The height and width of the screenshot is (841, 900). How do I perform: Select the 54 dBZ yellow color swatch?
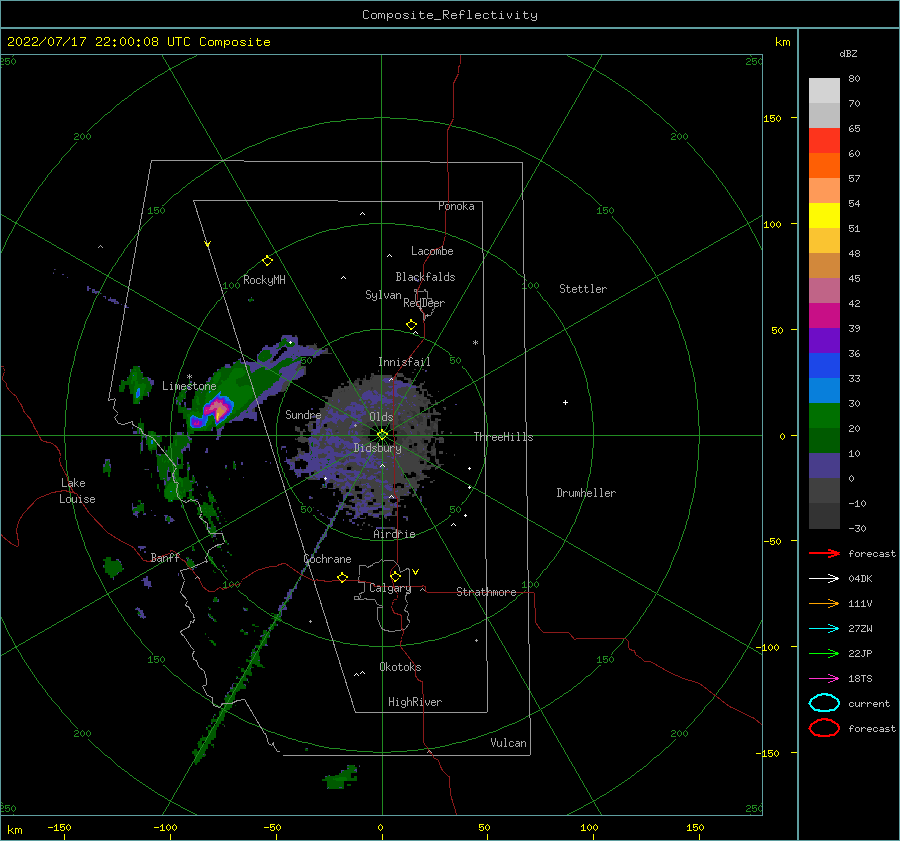(824, 216)
